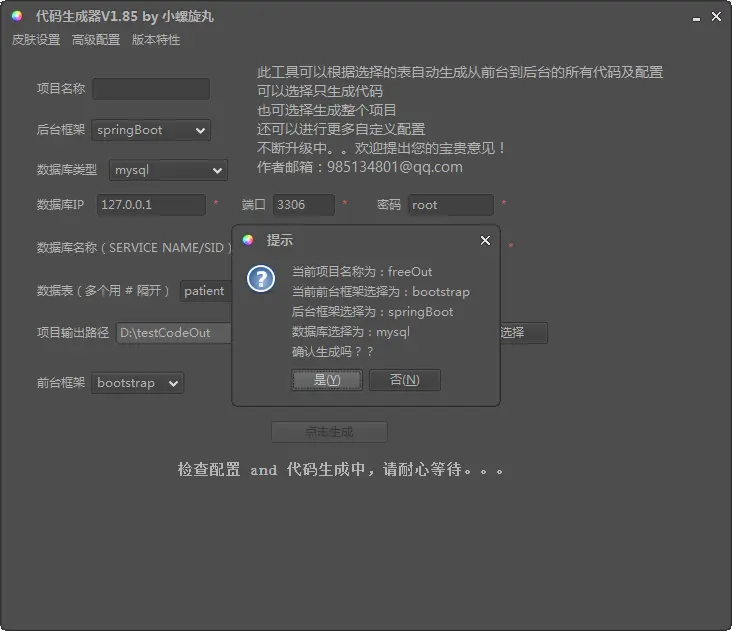Open the 版本特性 menu
Image resolution: width=732 pixels, height=631 pixels.
point(155,40)
